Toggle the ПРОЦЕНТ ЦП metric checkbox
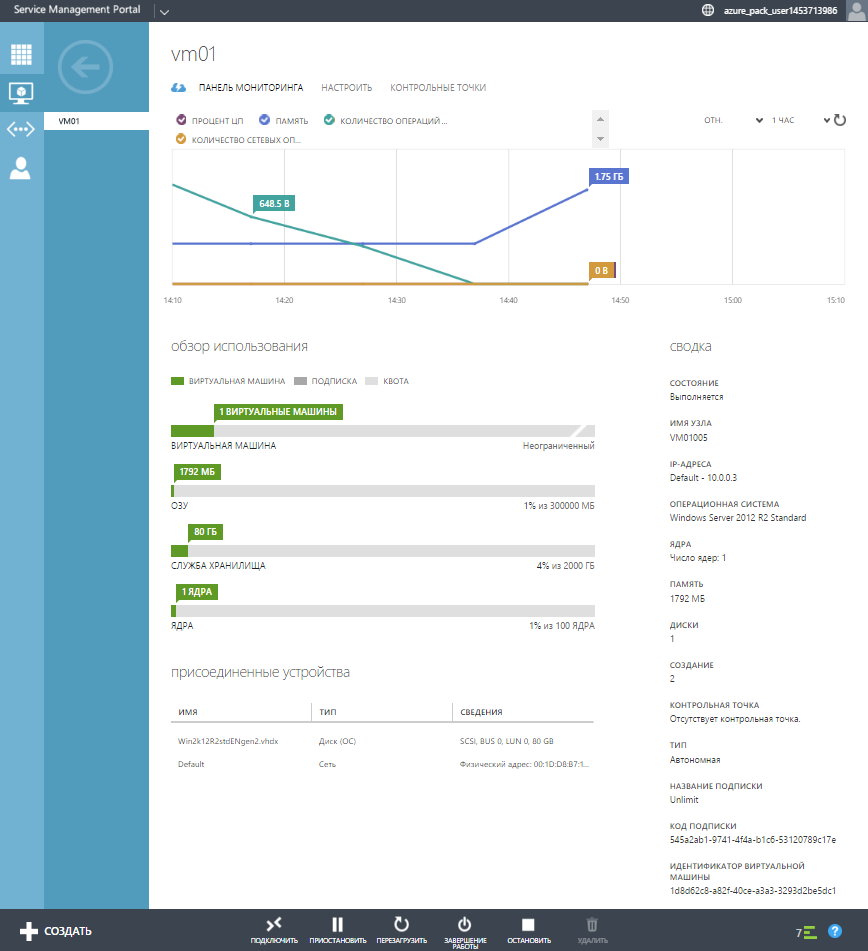 pyautogui.click(x=182, y=120)
